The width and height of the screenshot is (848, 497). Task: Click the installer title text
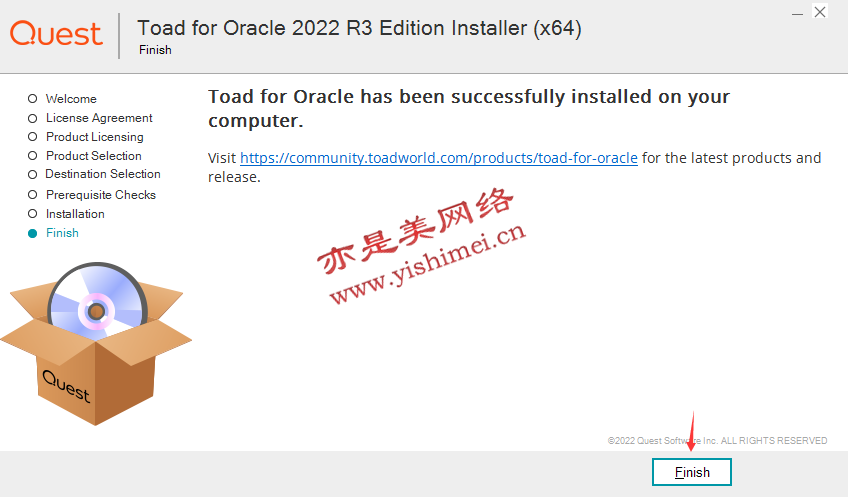(359, 29)
